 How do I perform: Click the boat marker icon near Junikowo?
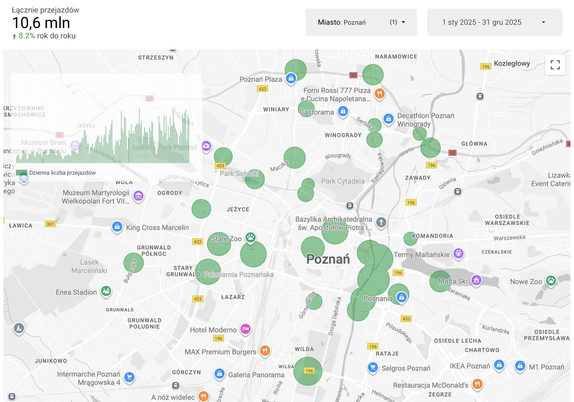pyautogui.click(x=19, y=328)
